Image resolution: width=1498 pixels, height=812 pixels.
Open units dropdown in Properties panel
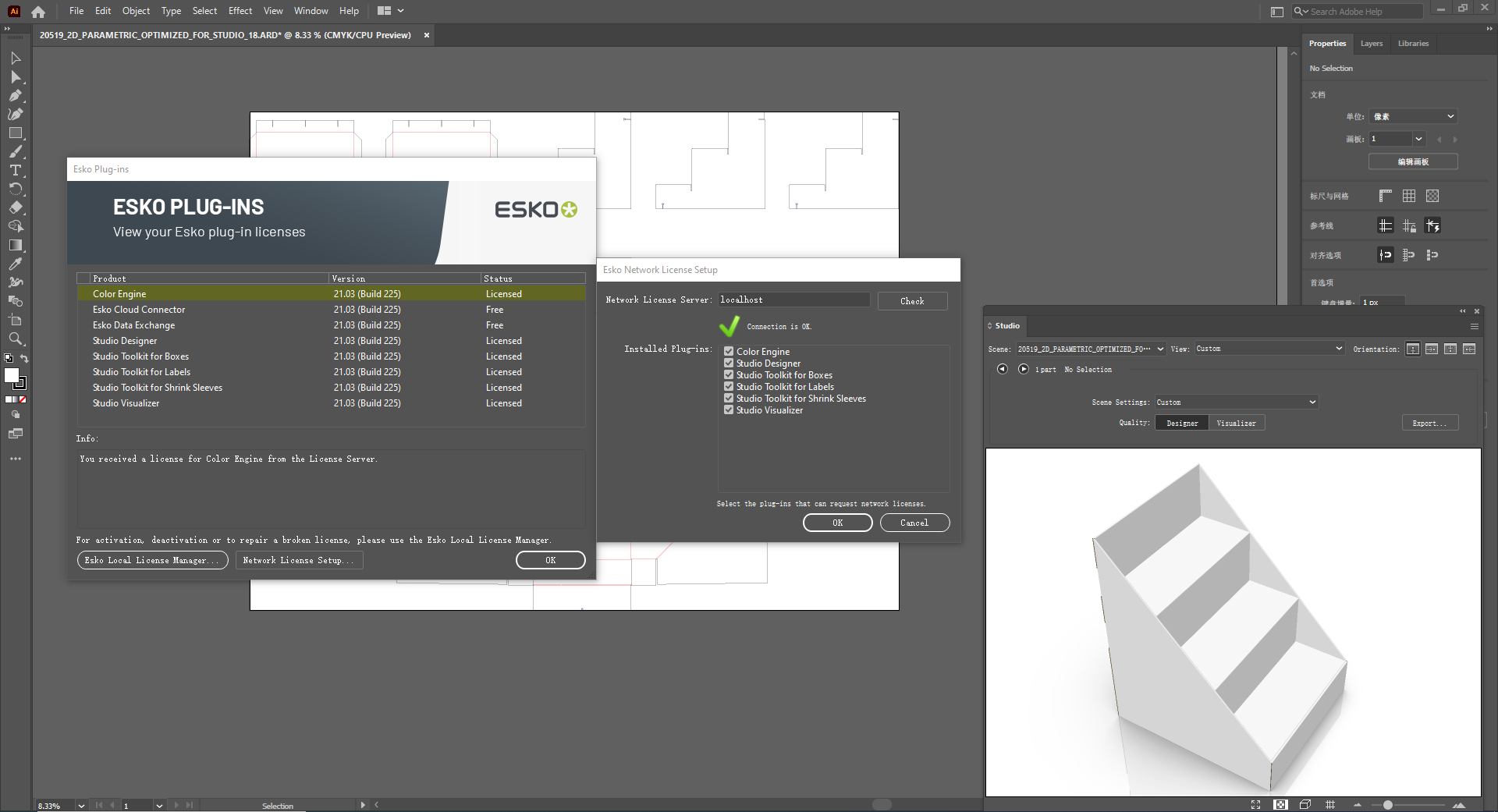tap(1414, 116)
